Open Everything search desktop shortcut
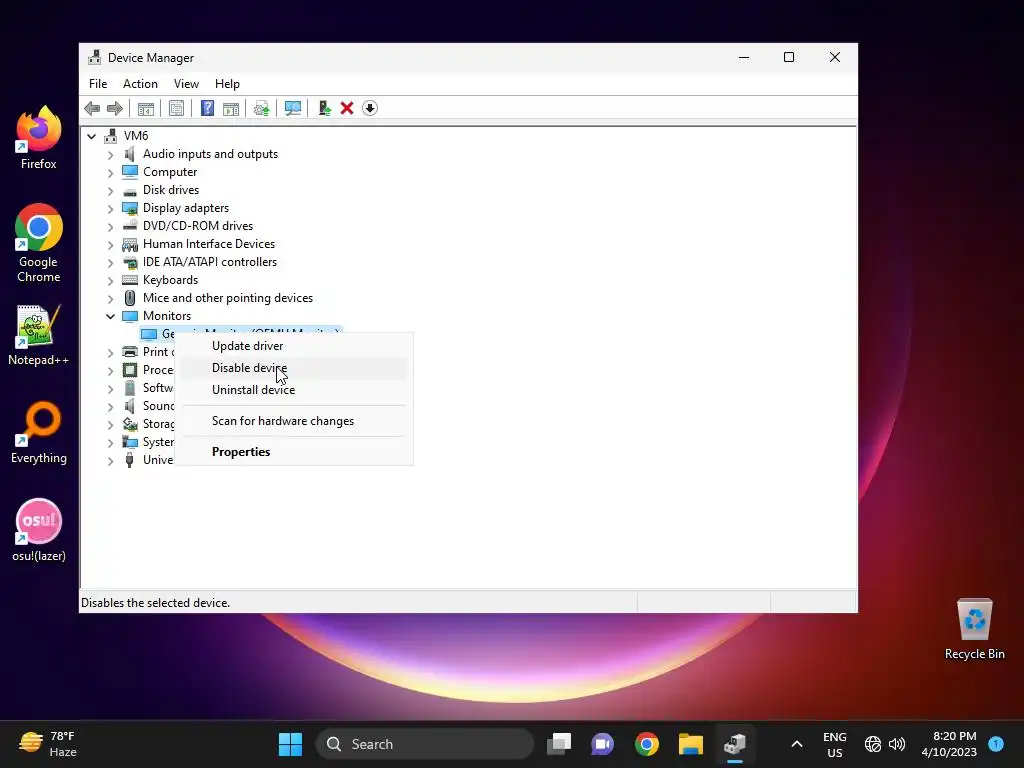1024x768 pixels. tap(39, 433)
